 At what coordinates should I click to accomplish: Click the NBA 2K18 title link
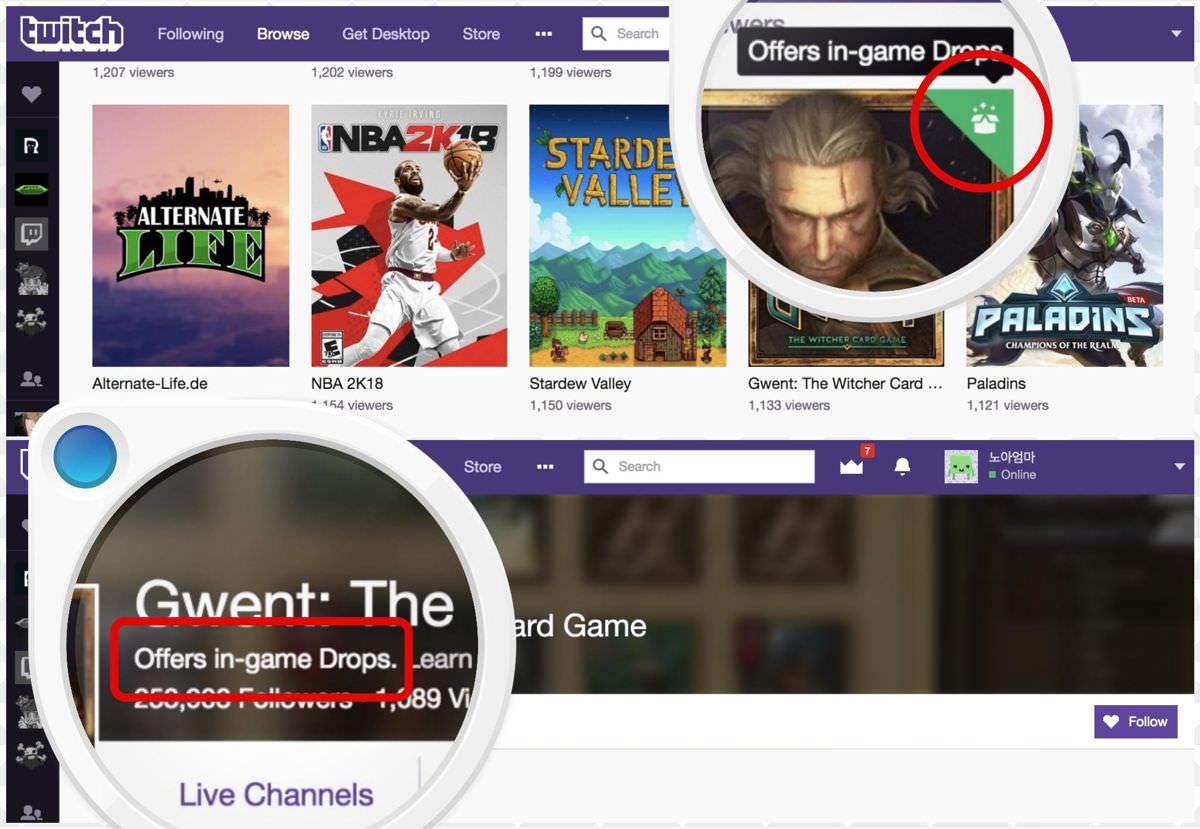pyautogui.click(x=347, y=384)
